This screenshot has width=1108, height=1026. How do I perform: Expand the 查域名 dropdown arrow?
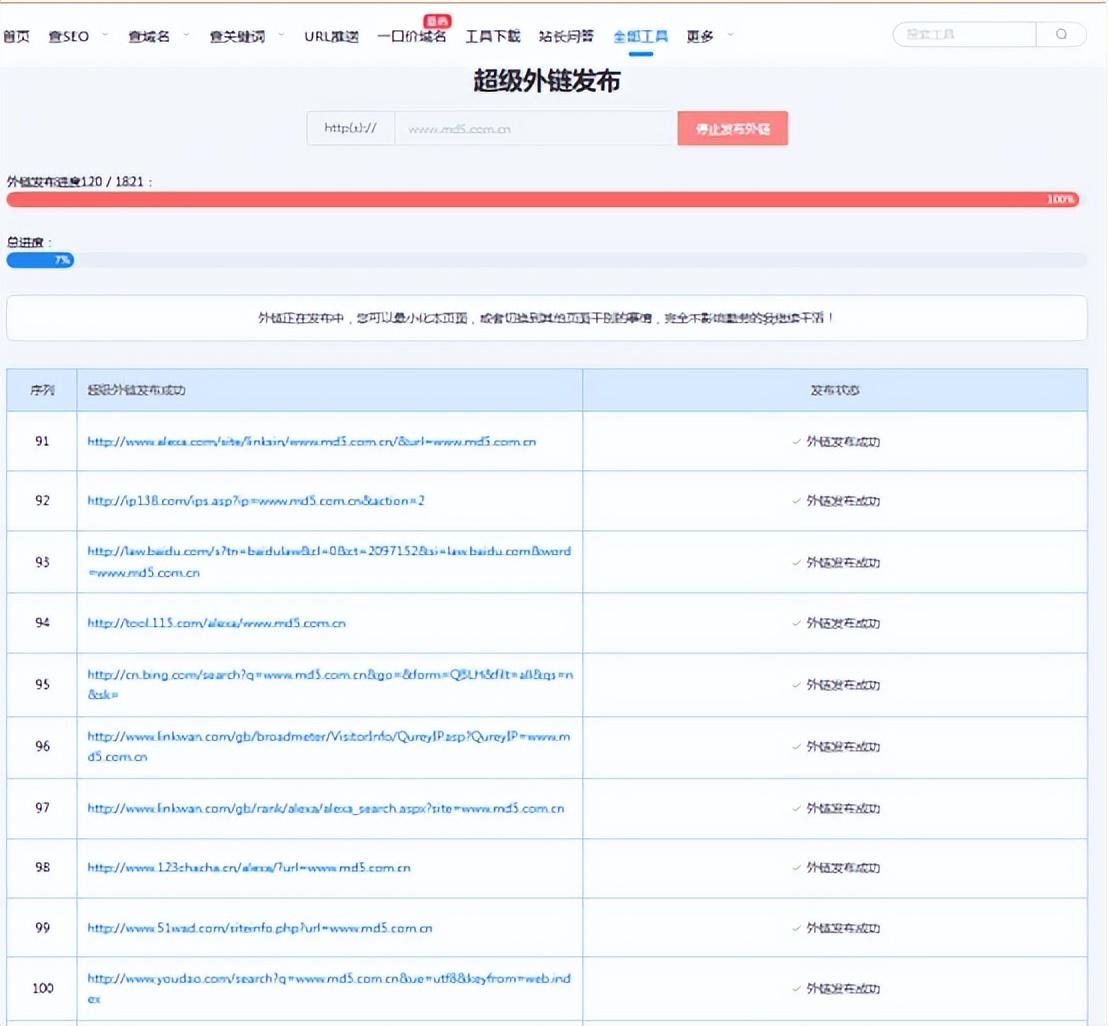[x=186, y=35]
